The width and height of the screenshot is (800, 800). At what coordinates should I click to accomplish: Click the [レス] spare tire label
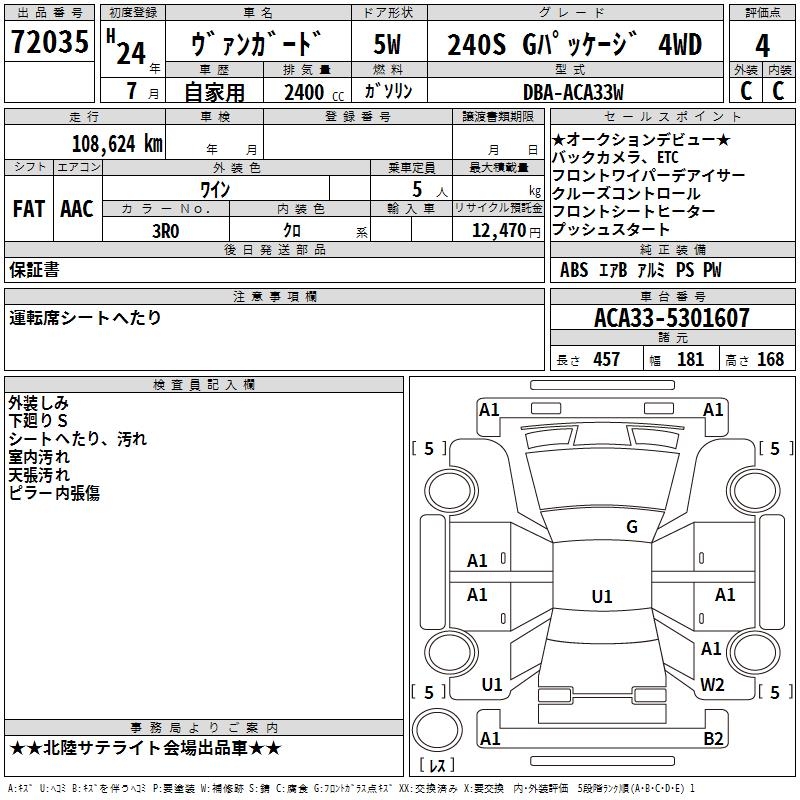click(x=437, y=764)
